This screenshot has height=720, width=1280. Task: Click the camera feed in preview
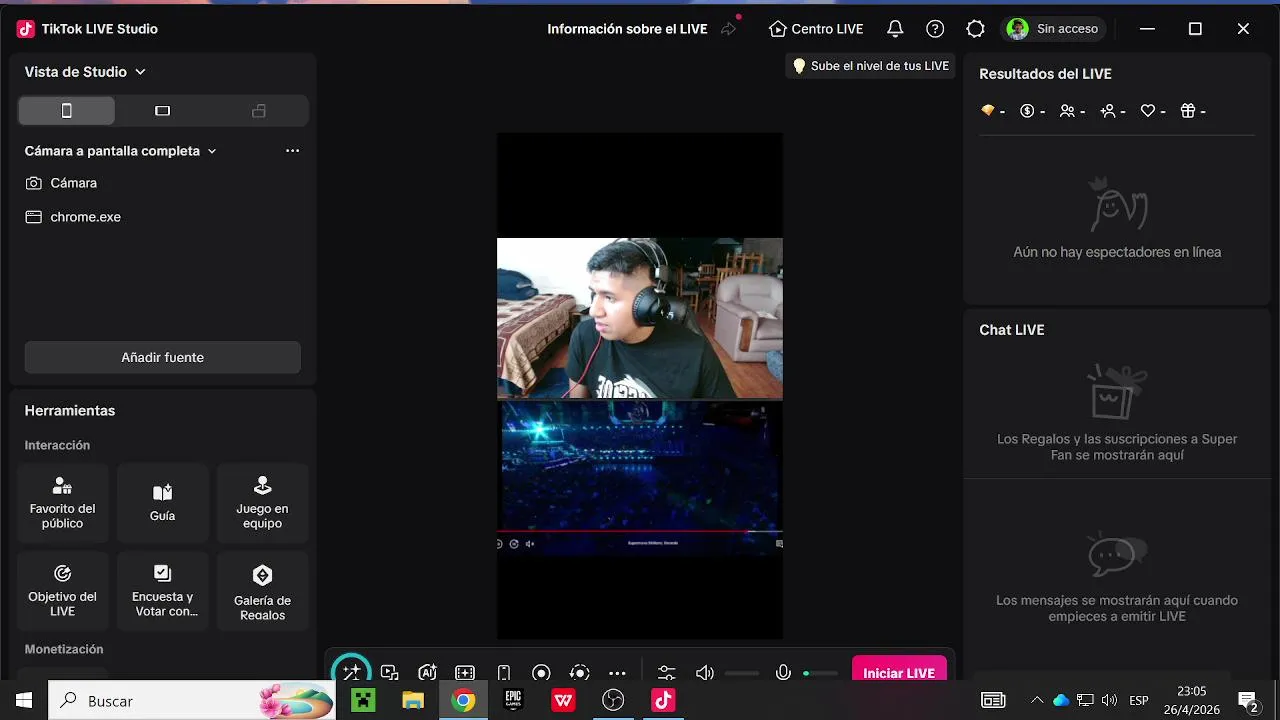tap(640, 318)
